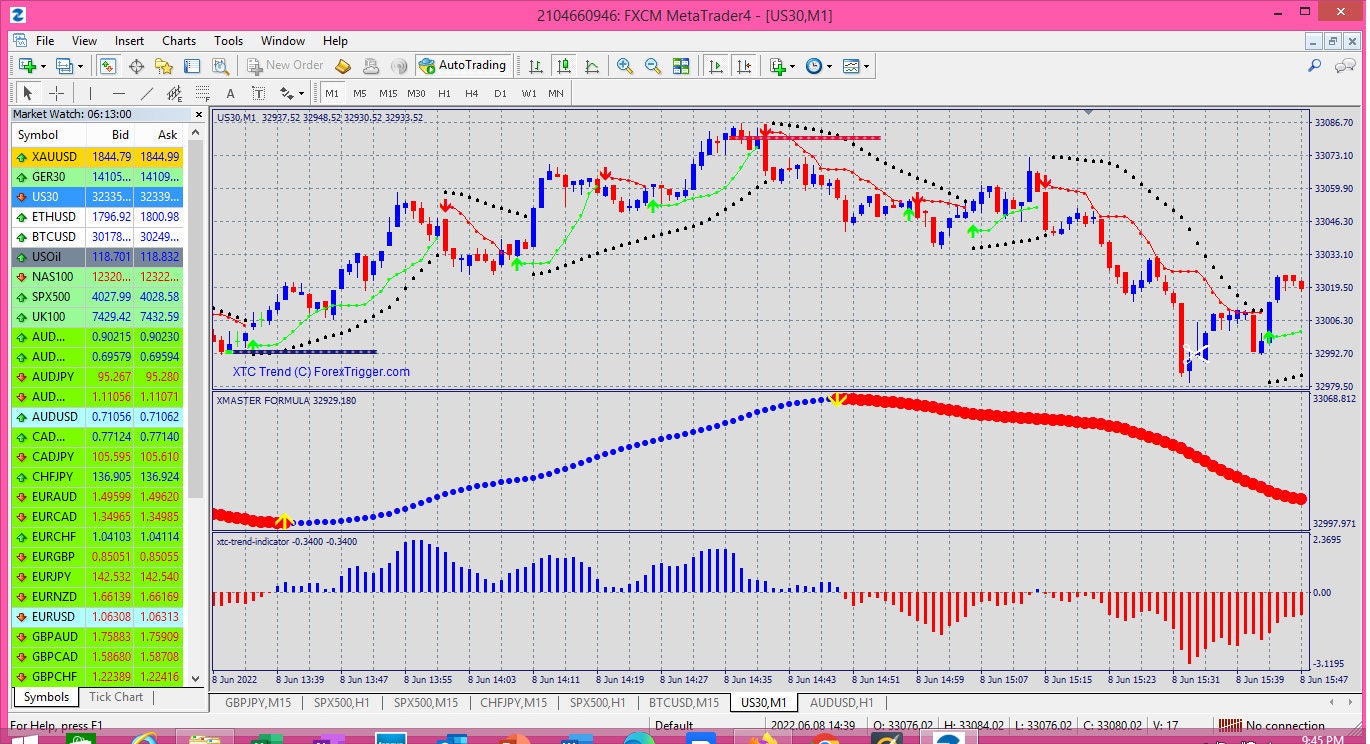Zoom in on the US30 chart
1370x744 pixels.
(x=623, y=66)
